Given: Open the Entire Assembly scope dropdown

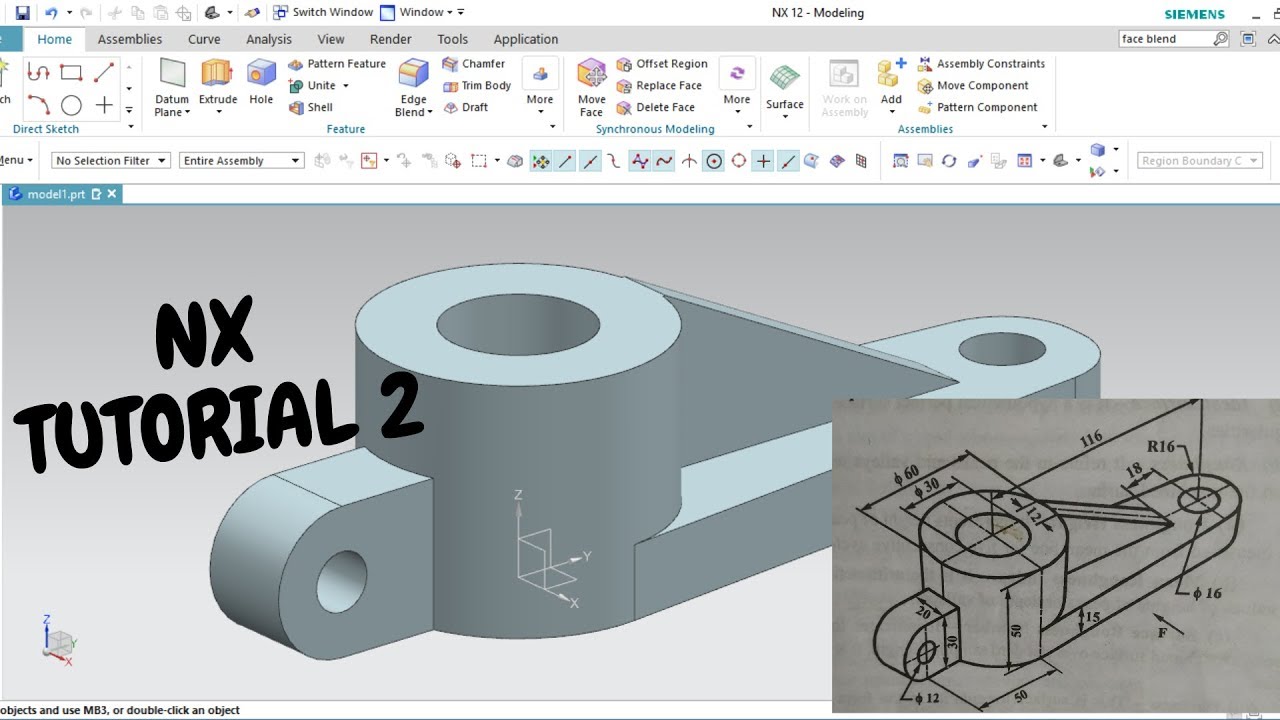Looking at the screenshot, I should click(241, 160).
